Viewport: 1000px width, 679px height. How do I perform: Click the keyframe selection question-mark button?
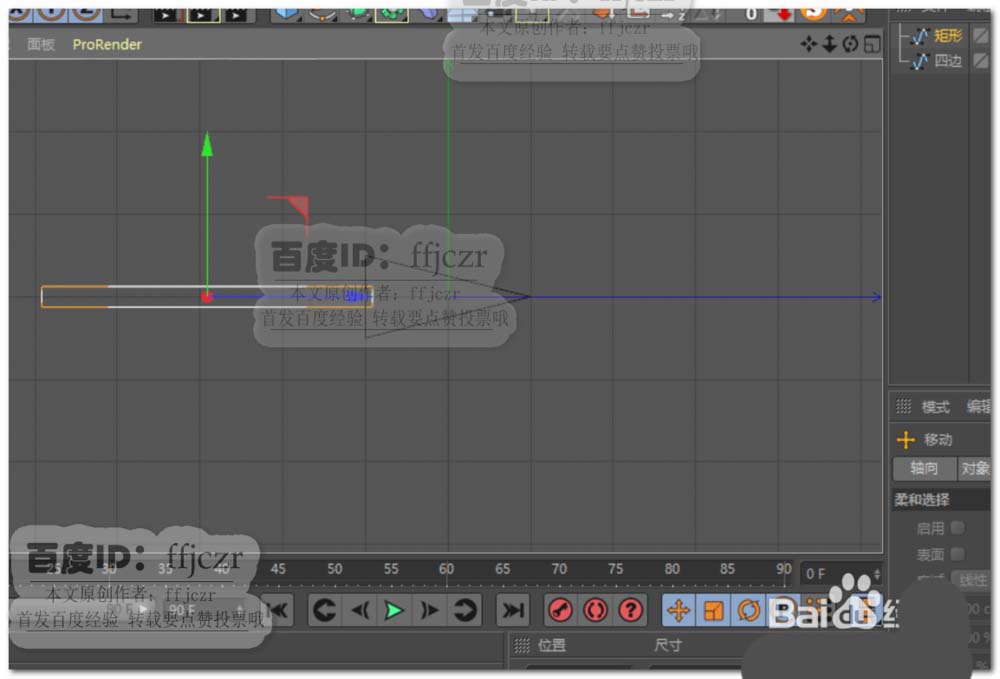click(x=630, y=610)
